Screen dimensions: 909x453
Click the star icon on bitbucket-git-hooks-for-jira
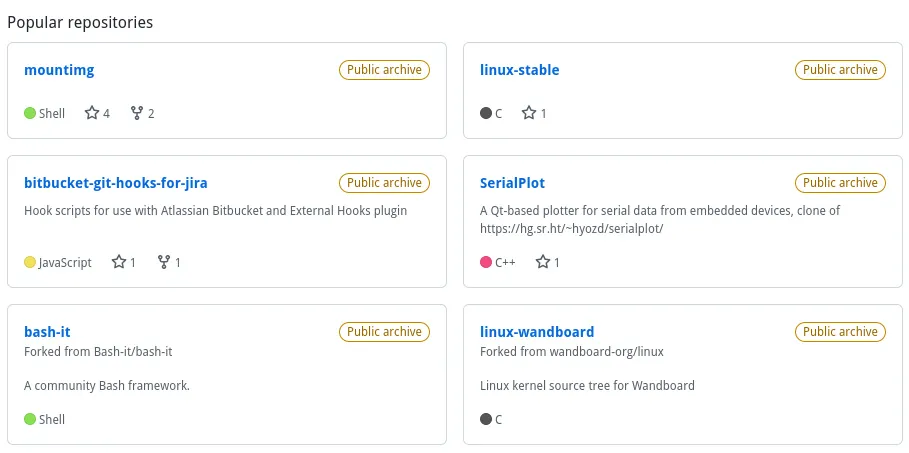pos(119,262)
